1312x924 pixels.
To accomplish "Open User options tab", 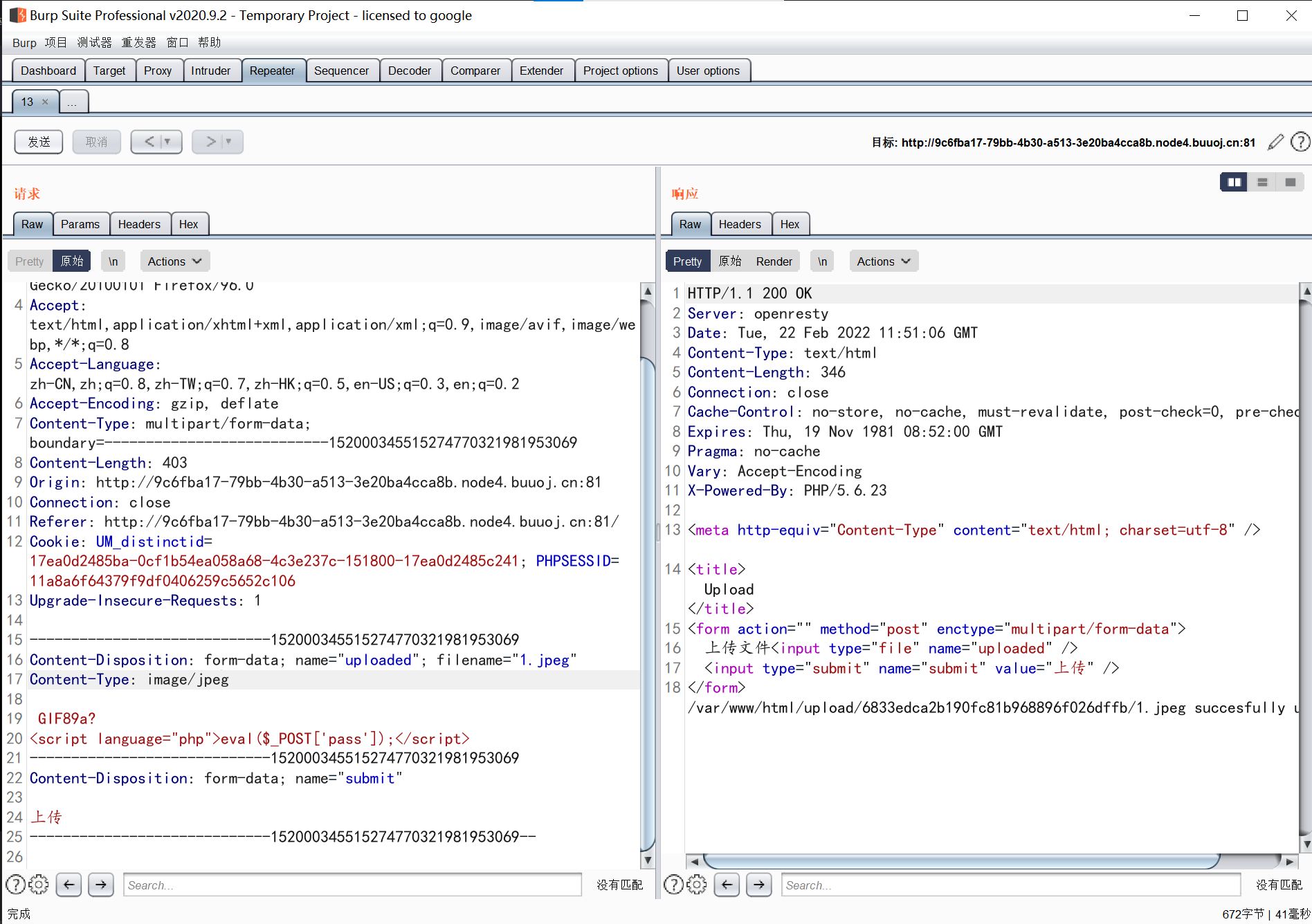I will pos(709,71).
